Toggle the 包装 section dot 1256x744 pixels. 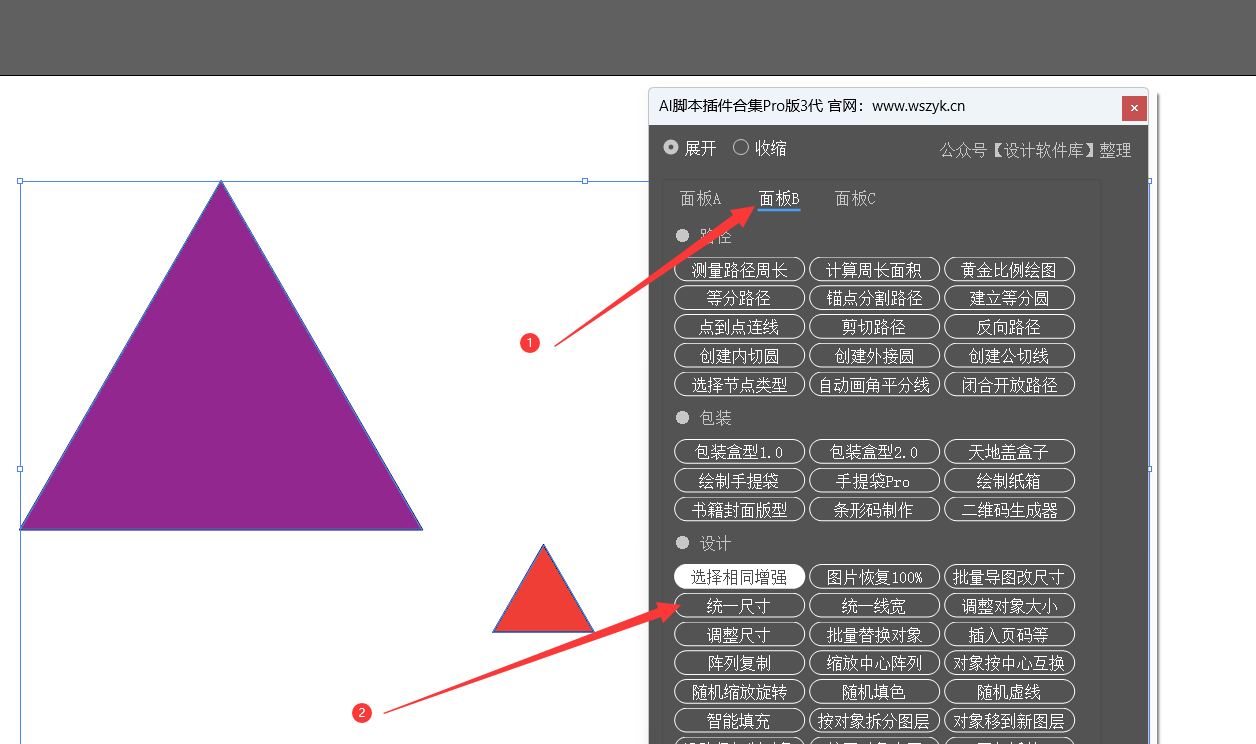[683, 417]
